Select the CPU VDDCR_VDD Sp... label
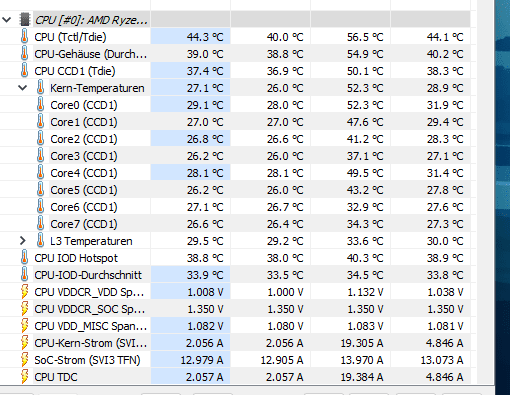Viewport: 510px width, 395px height. 89,292
